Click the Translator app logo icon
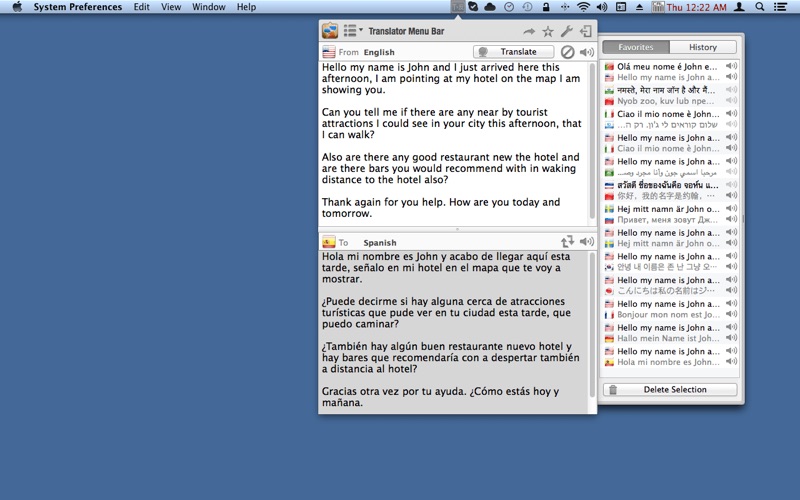Viewport: 800px width, 500px height. click(330, 31)
